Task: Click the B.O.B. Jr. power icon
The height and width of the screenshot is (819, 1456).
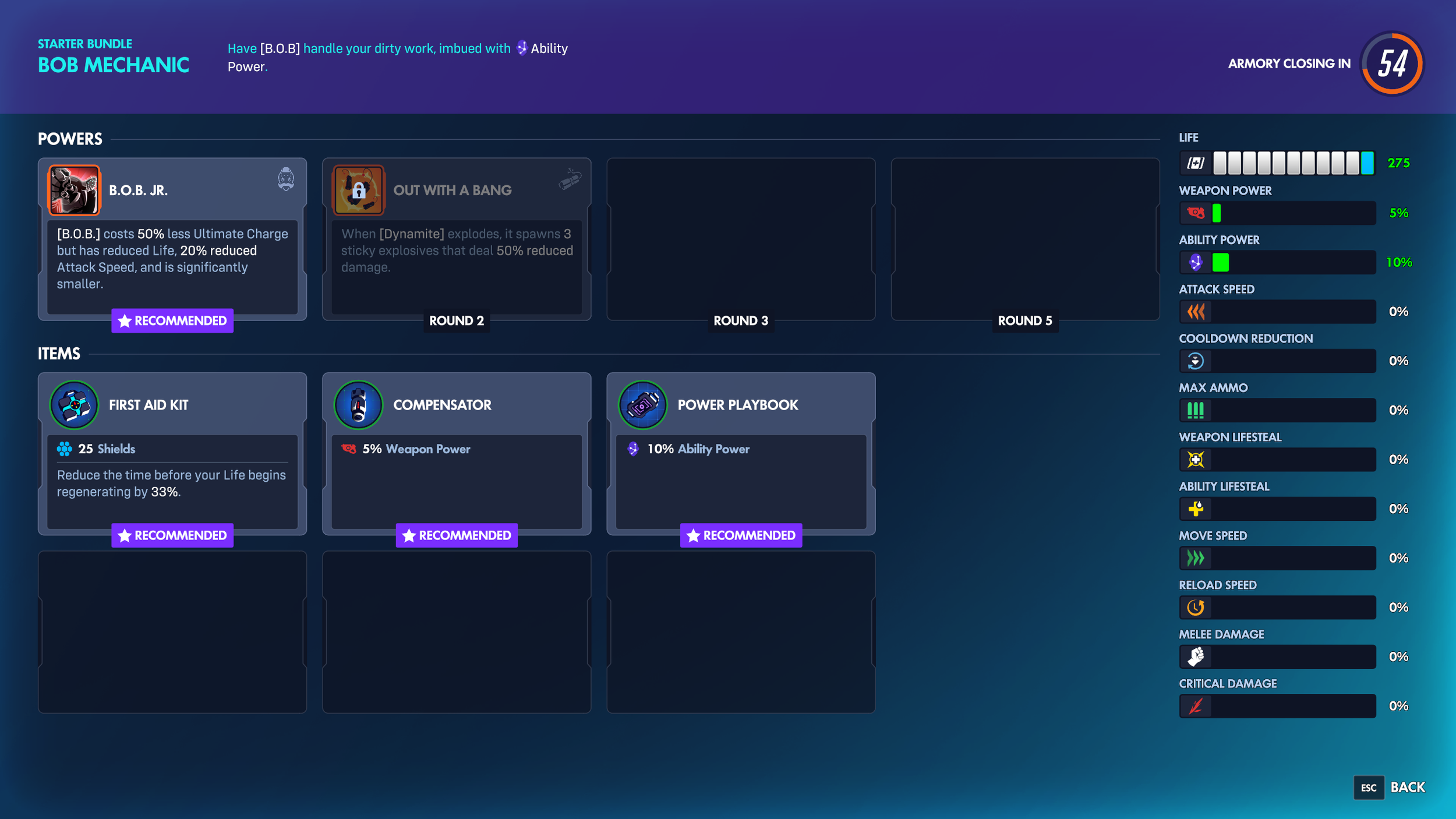Action: tap(74, 190)
